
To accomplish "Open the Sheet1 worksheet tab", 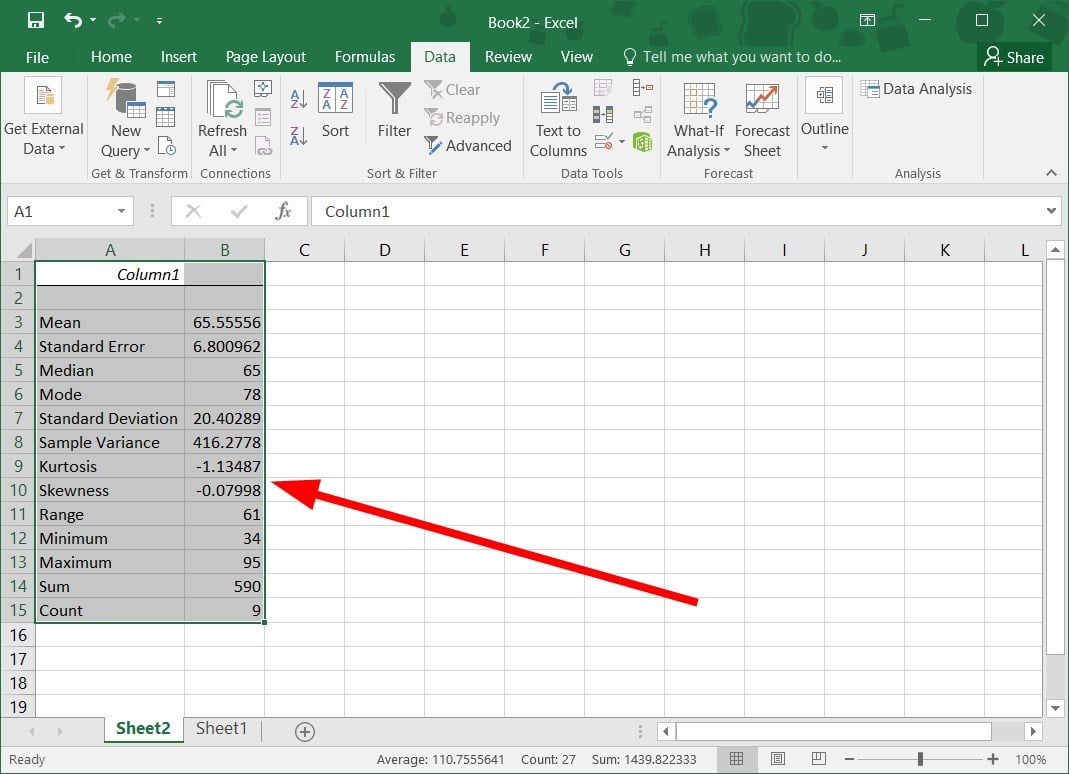I will [221, 729].
